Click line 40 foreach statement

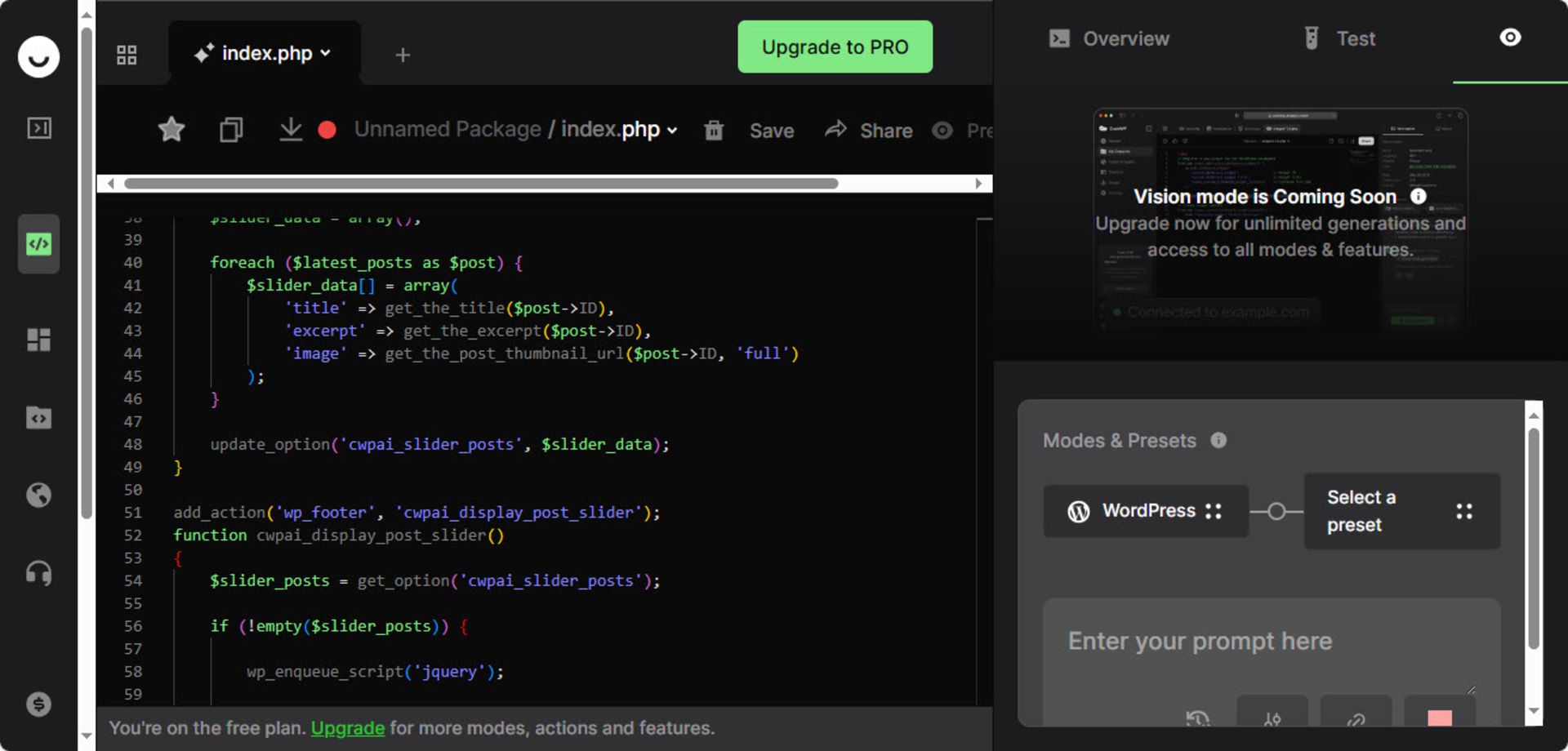tap(367, 262)
